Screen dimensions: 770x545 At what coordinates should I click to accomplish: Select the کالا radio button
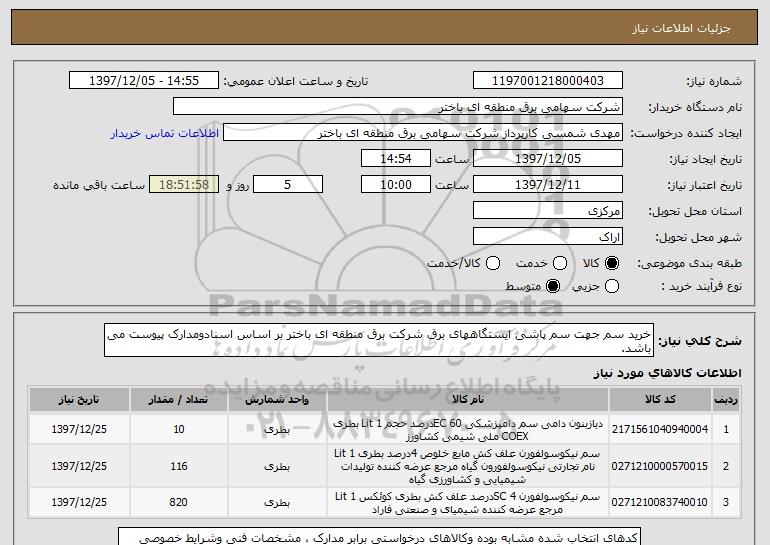coord(612,264)
